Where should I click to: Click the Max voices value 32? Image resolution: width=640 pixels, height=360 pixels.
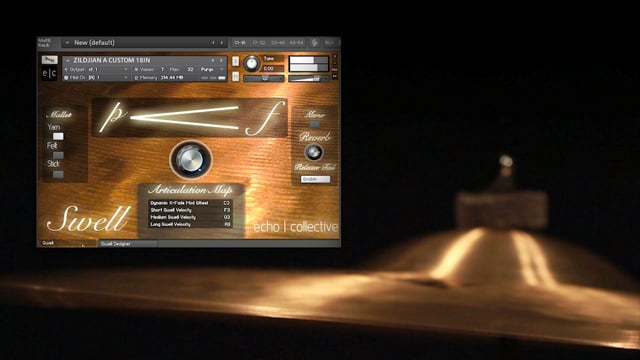(x=190, y=69)
